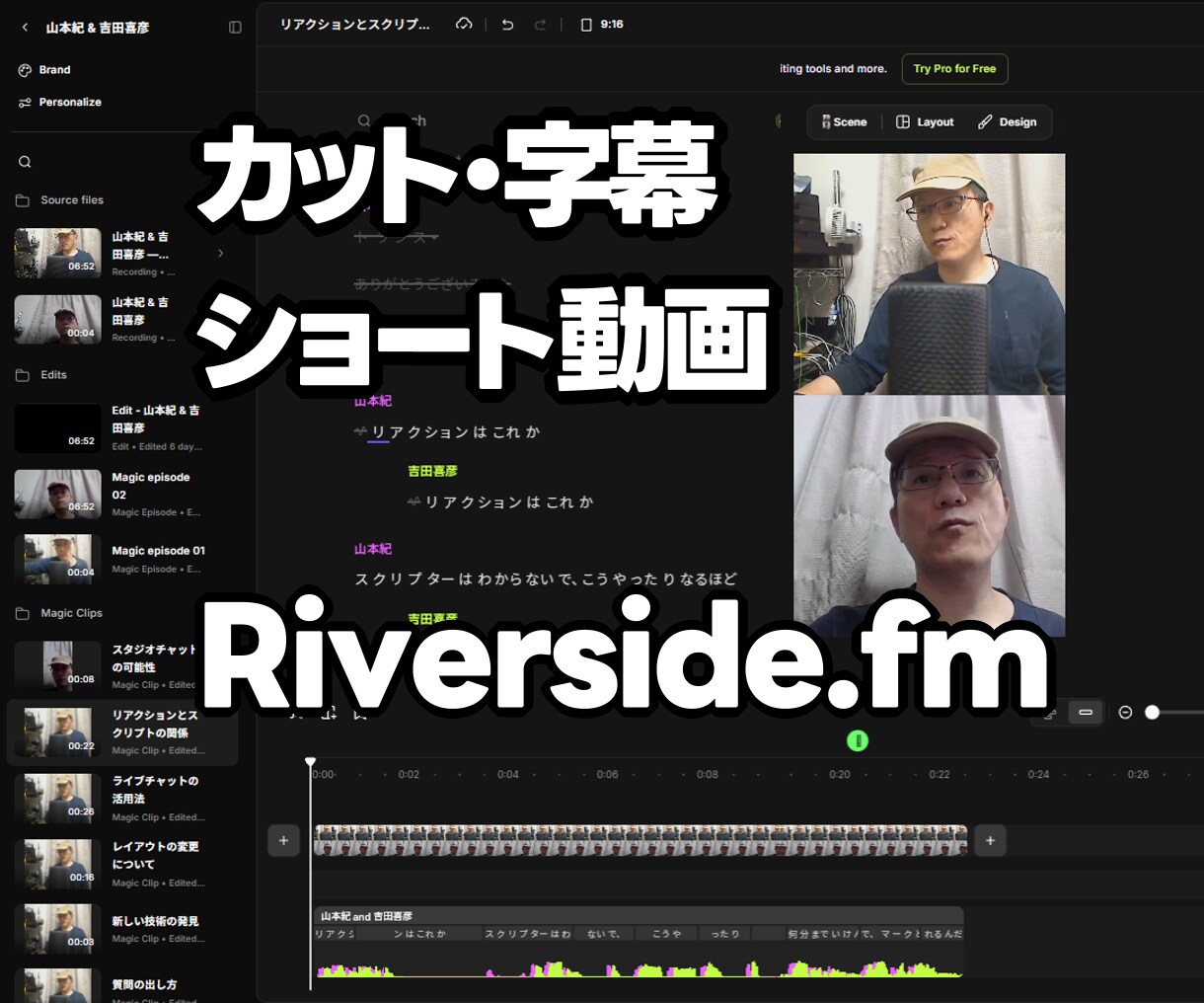This screenshot has height=1003, width=1204.
Task: Switch to the Scene tab
Action: [844, 122]
